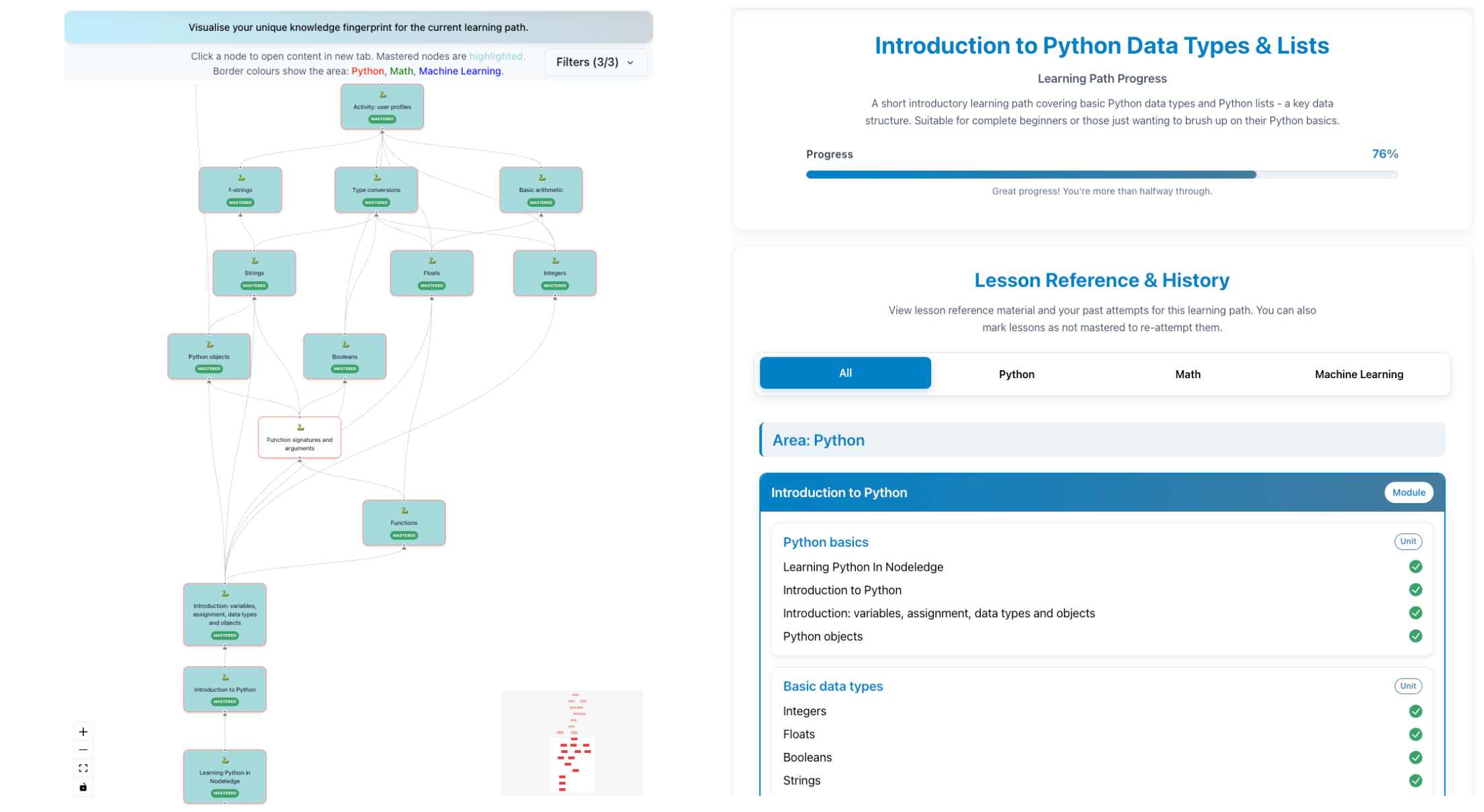This screenshot has height=812, width=1484.
Task: Toggle graph interactivity lock icon
Action: [83, 786]
